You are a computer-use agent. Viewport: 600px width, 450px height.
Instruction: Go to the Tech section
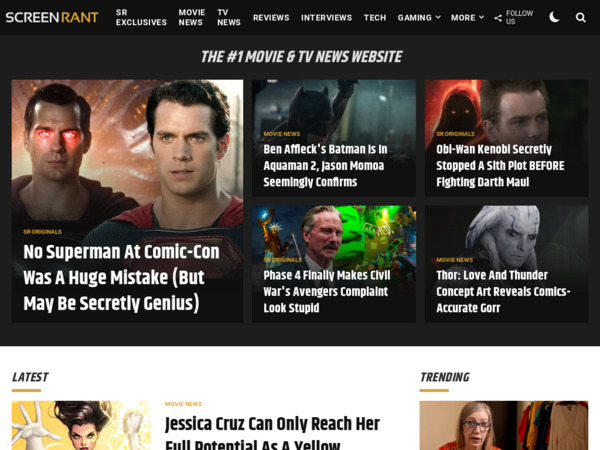click(375, 17)
